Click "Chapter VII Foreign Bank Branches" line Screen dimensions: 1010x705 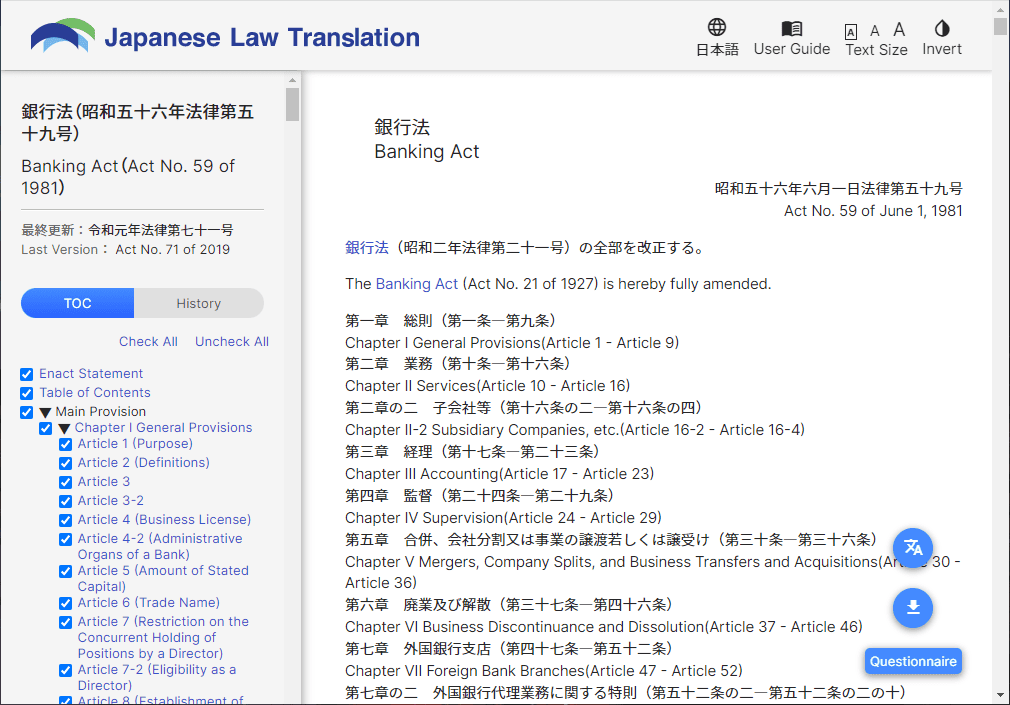544,671
